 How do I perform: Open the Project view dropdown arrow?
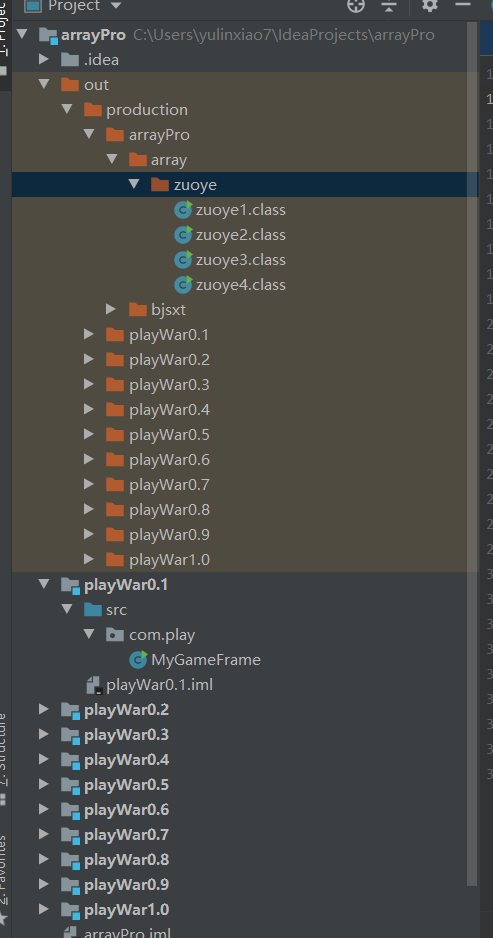click(116, 5)
